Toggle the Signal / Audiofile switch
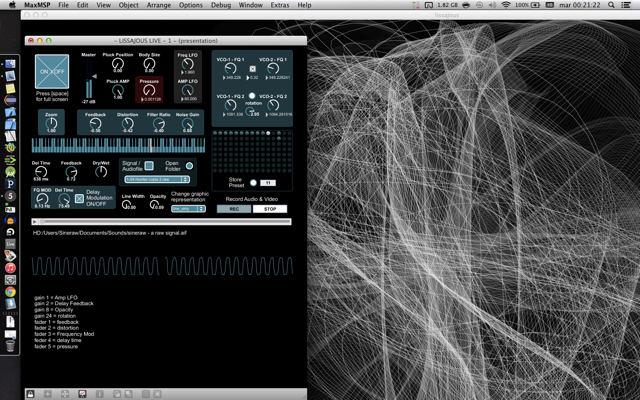640x400 pixels. coord(149,165)
